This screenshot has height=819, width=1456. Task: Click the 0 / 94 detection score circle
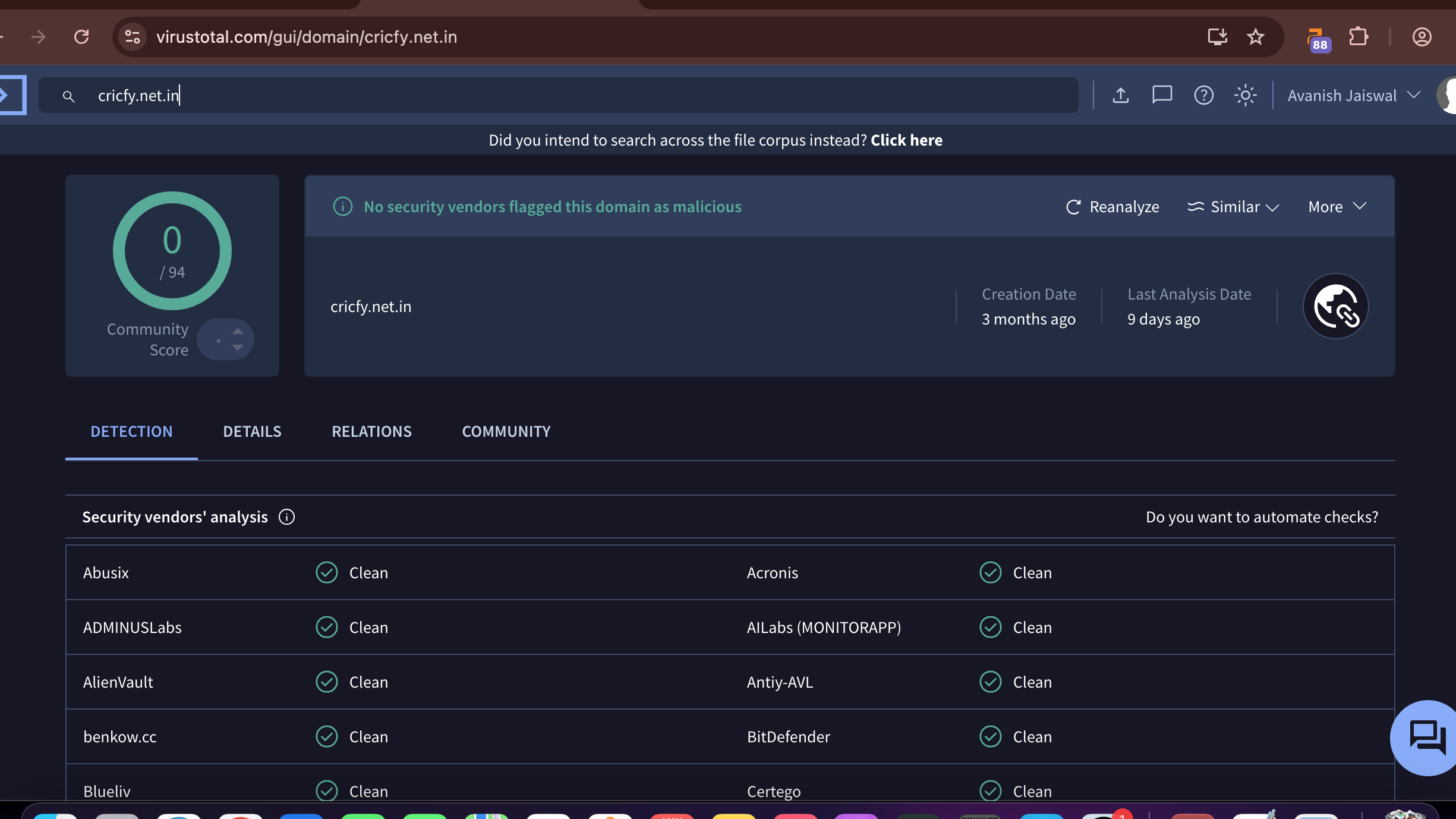[172, 250]
